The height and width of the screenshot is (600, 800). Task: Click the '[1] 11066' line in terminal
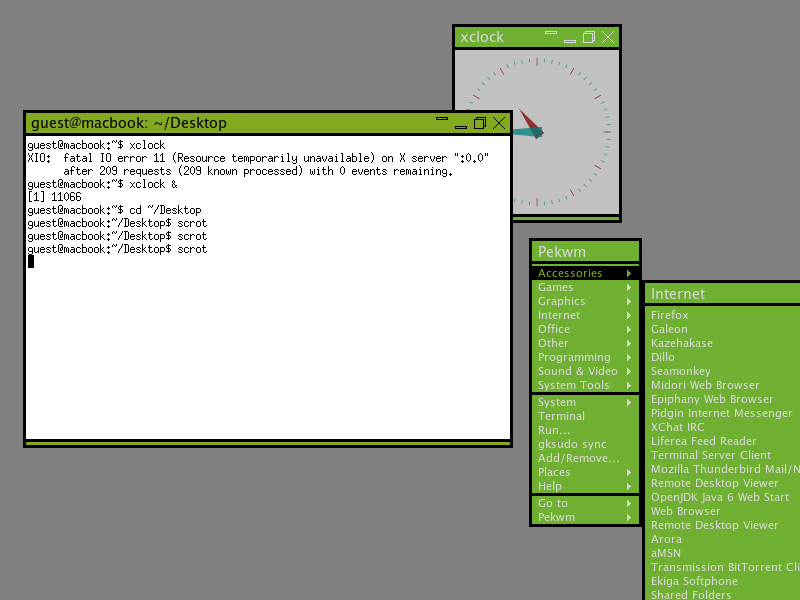(x=54, y=197)
